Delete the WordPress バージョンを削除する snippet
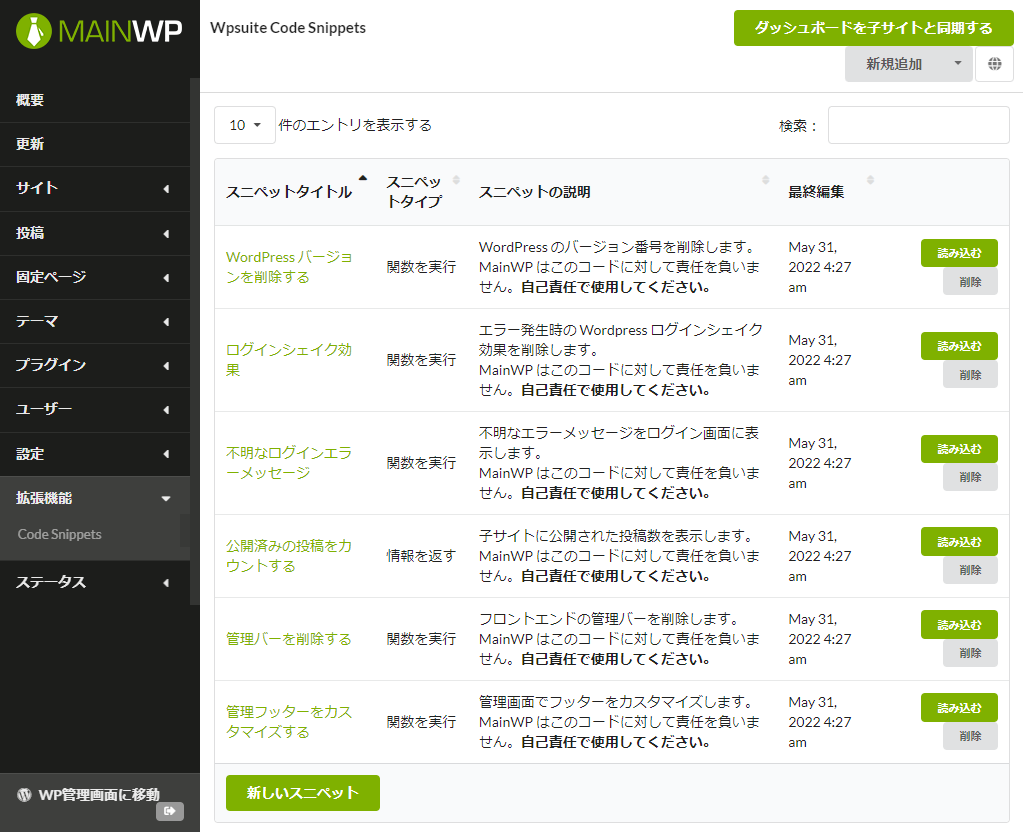This screenshot has width=1023, height=832. pyautogui.click(x=970, y=282)
